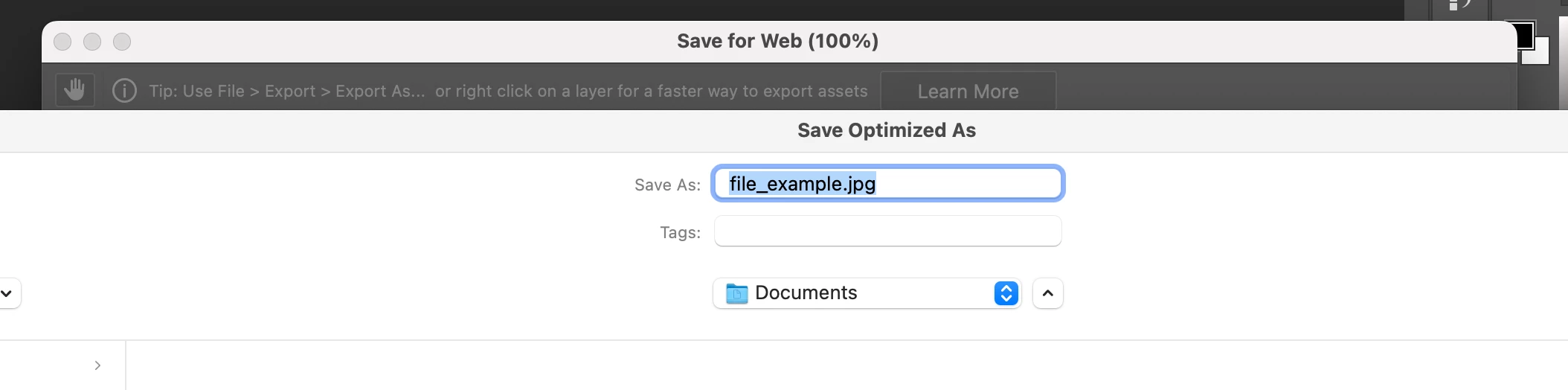This screenshot has width=1568, height=390.
Task: Click the export tip text
Action: tap(507, 91)
